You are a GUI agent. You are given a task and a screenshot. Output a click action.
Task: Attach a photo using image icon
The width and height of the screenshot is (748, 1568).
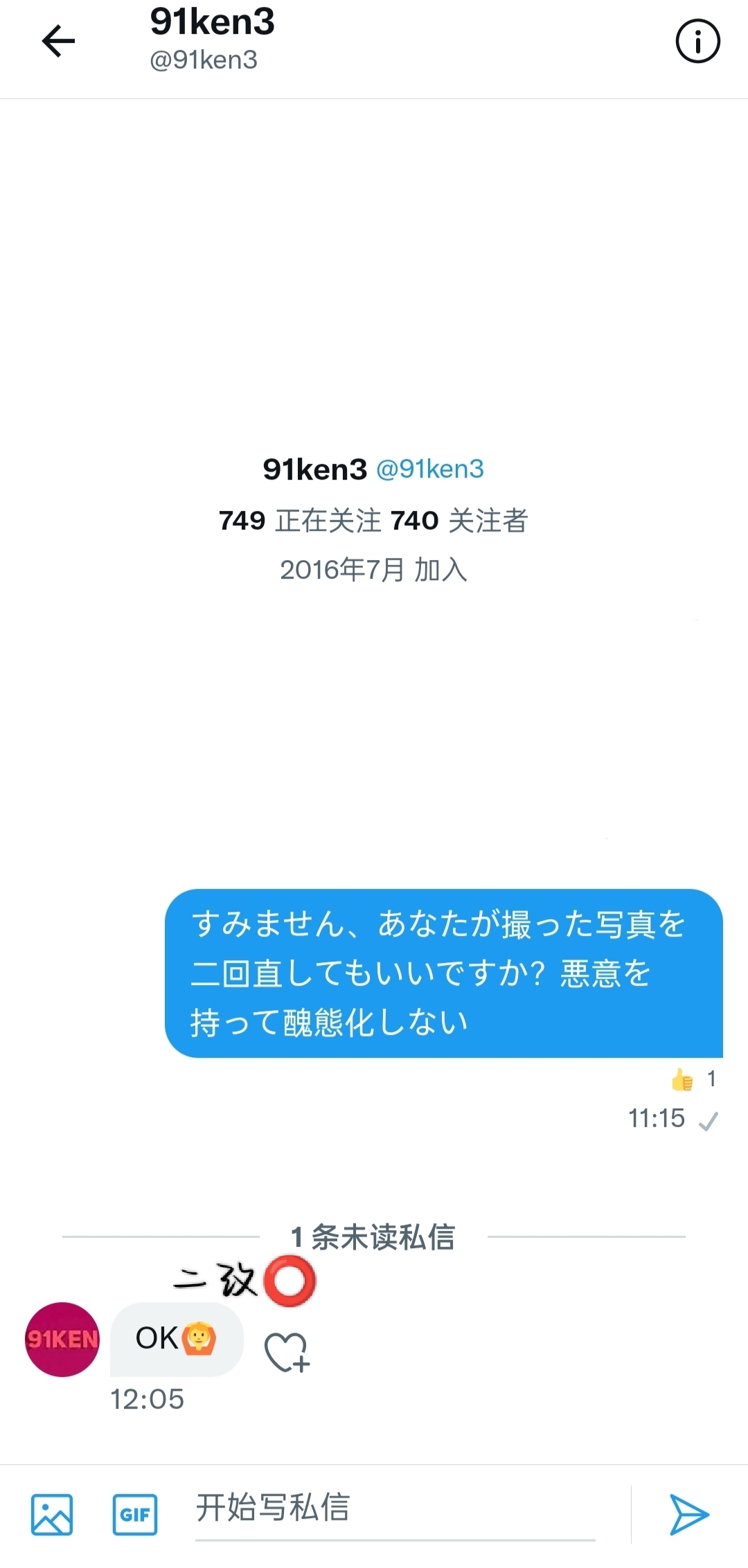tap(52, 1514)
